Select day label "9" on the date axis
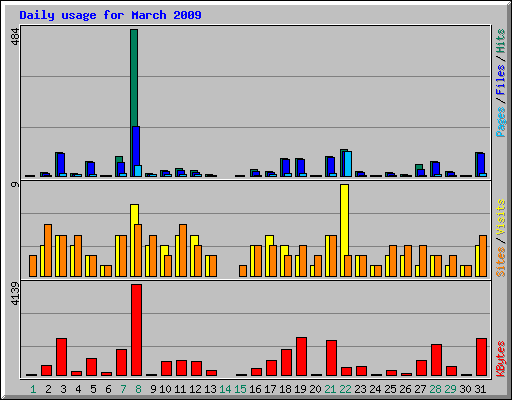This screenshot has height=400, width=512. tap(153, 389)
